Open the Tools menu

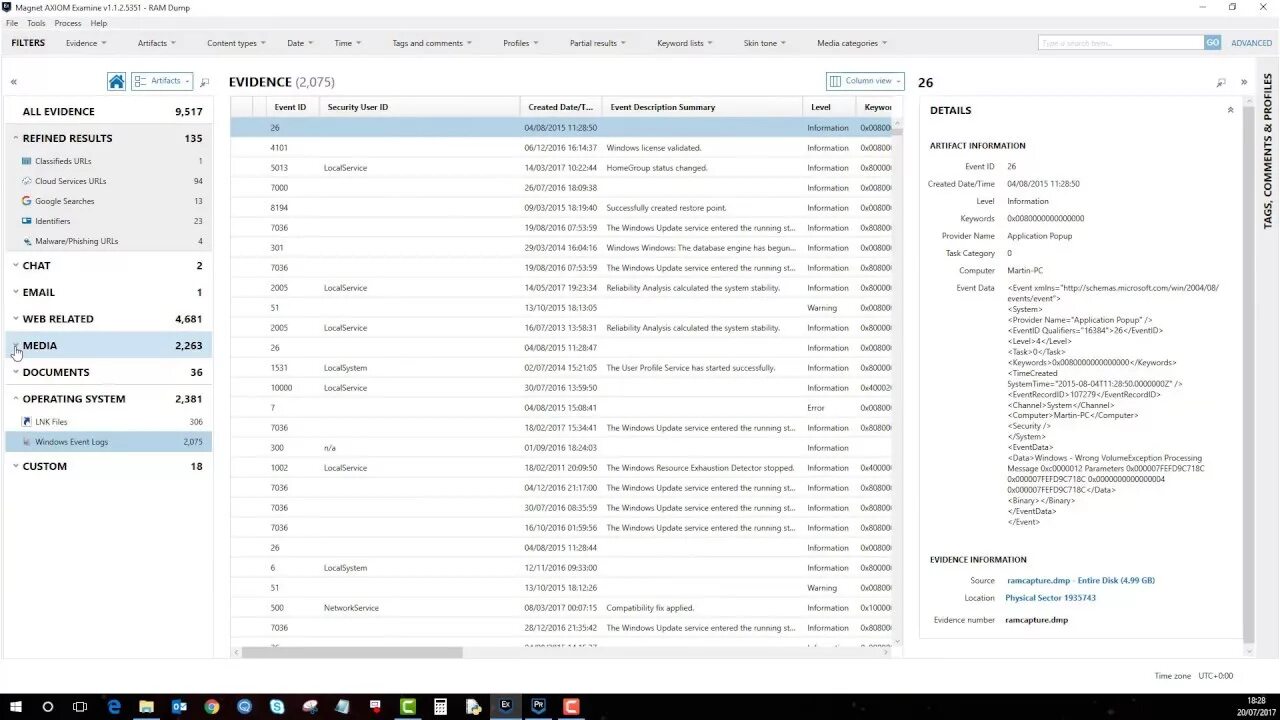(x=36, y=22)
